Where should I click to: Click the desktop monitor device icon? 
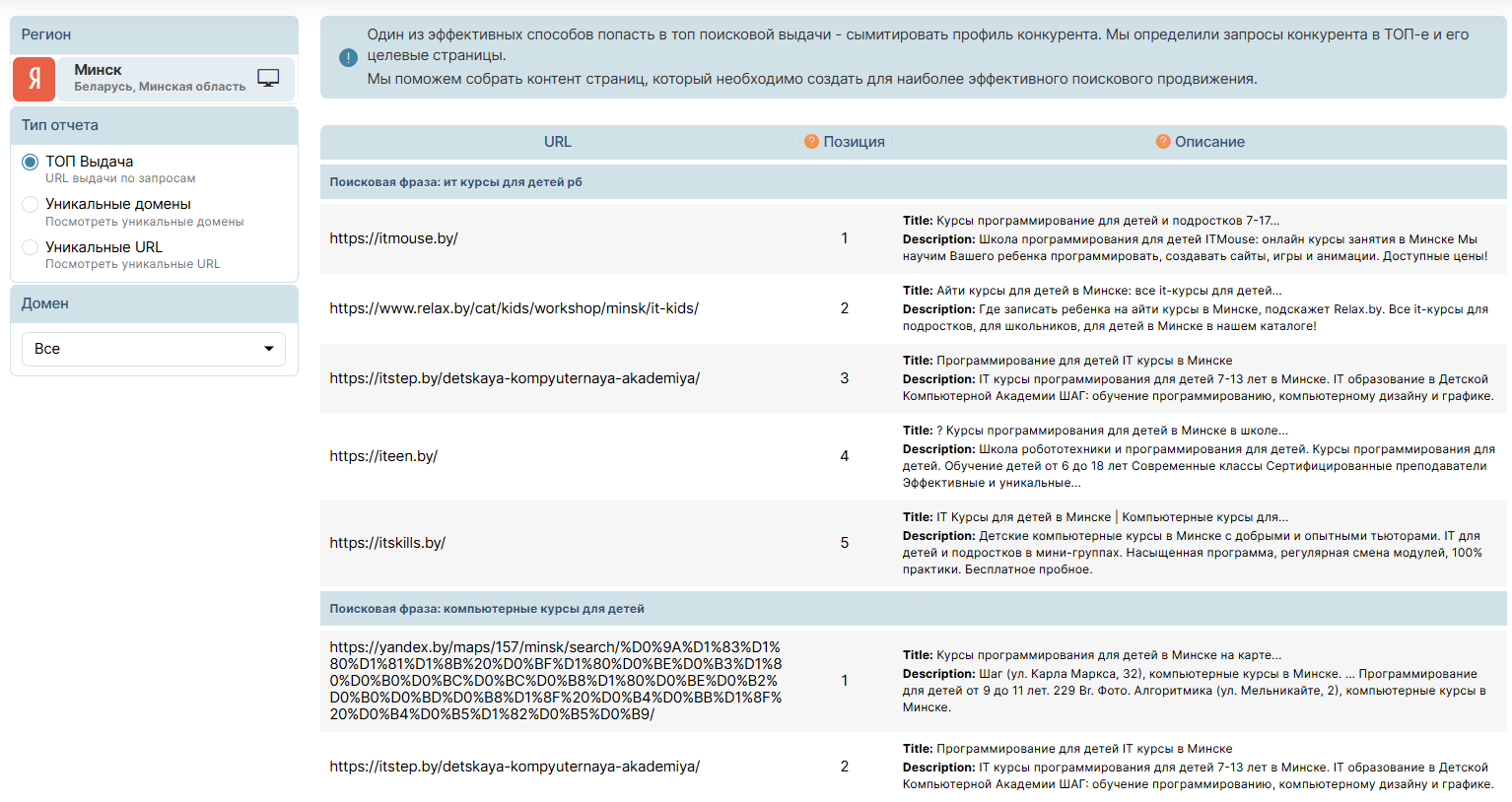click(268, 78)
